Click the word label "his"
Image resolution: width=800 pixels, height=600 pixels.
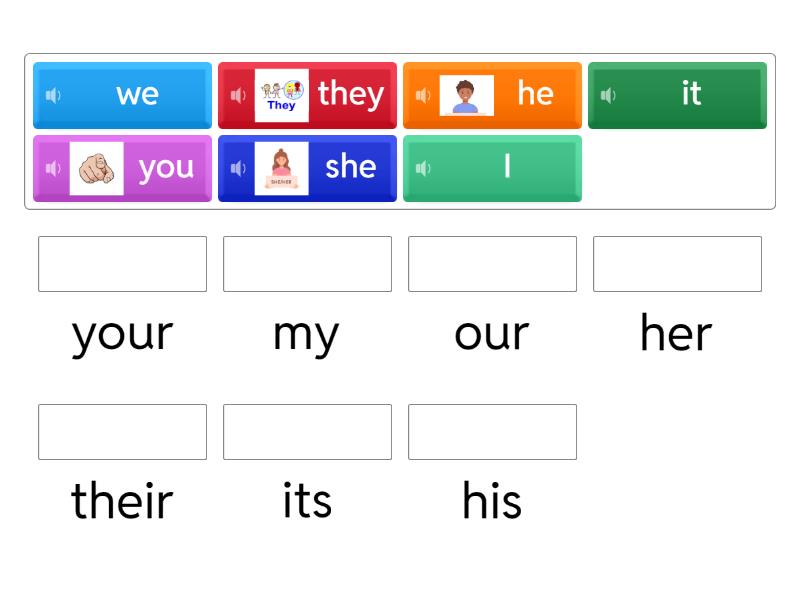click(x=492, y=501)
